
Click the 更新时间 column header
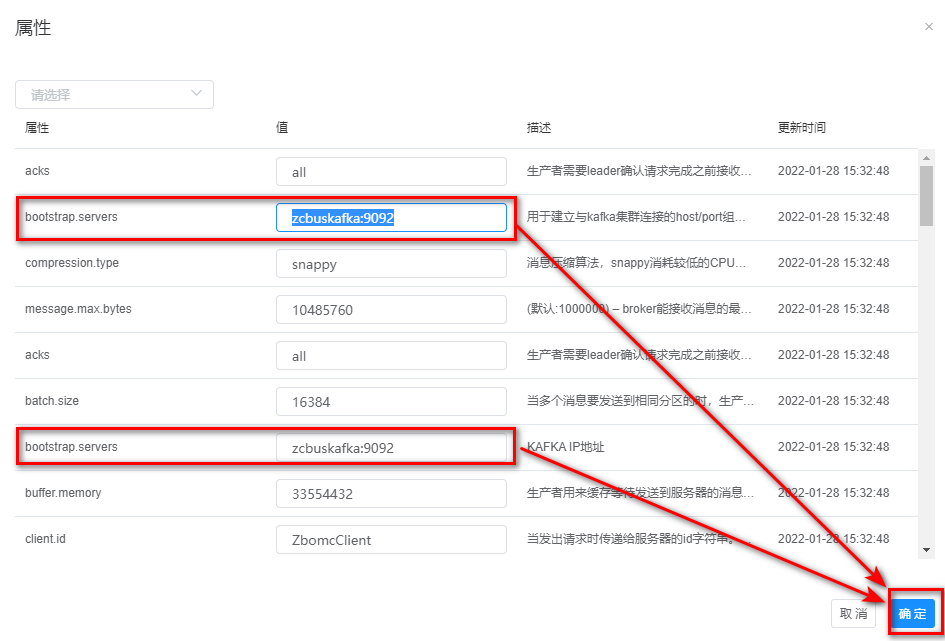click(802, 128)
